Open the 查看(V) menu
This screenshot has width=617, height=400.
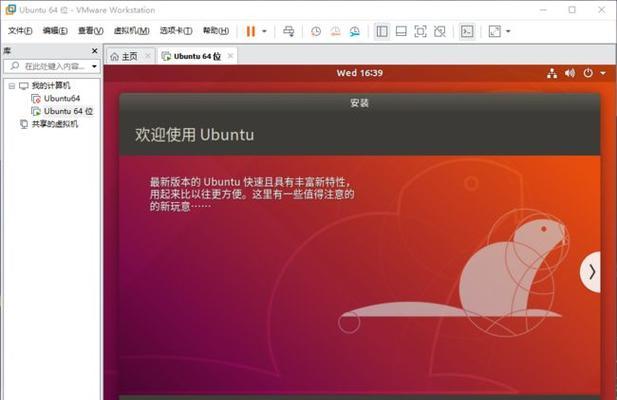pos(91,31)
